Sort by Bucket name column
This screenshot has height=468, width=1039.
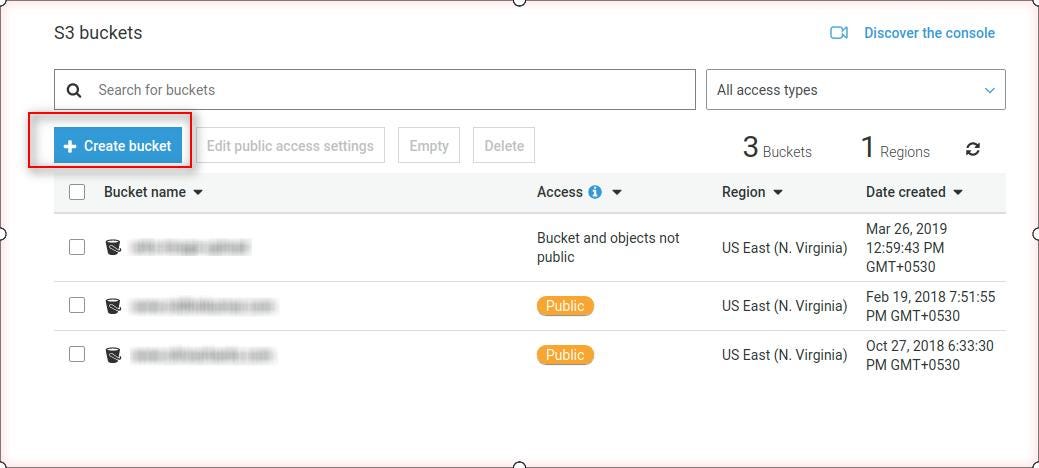click(153, 192)
